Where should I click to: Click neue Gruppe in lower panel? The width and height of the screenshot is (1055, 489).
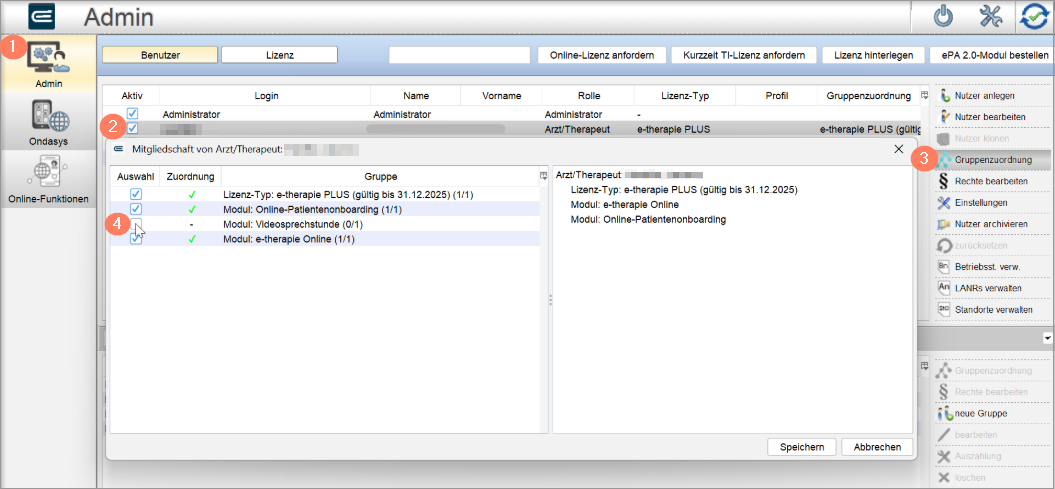coord(980,413)
